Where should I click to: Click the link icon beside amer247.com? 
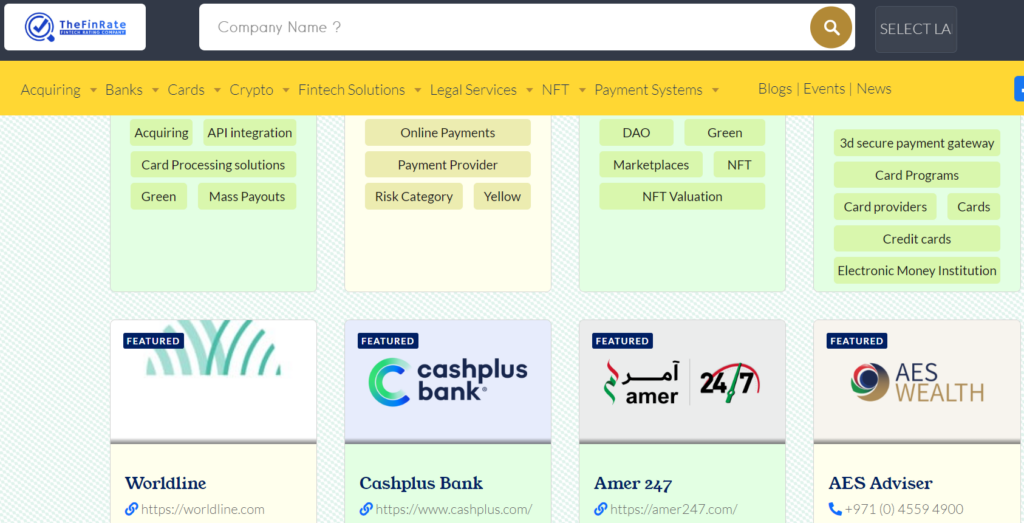click(x=600, y=509)
